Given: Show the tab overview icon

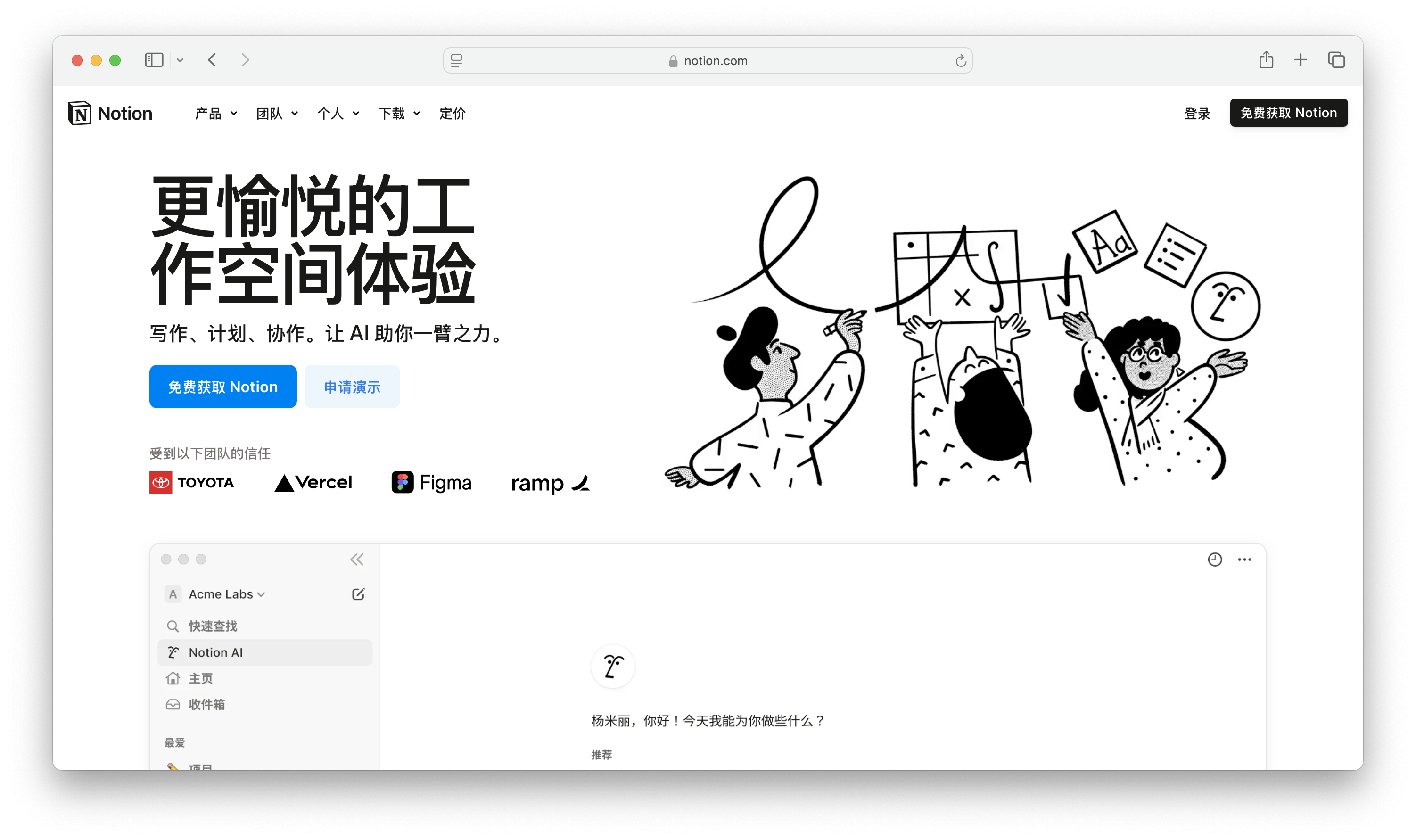Looking at the screenshot, I should click(x=1336, y=60).
